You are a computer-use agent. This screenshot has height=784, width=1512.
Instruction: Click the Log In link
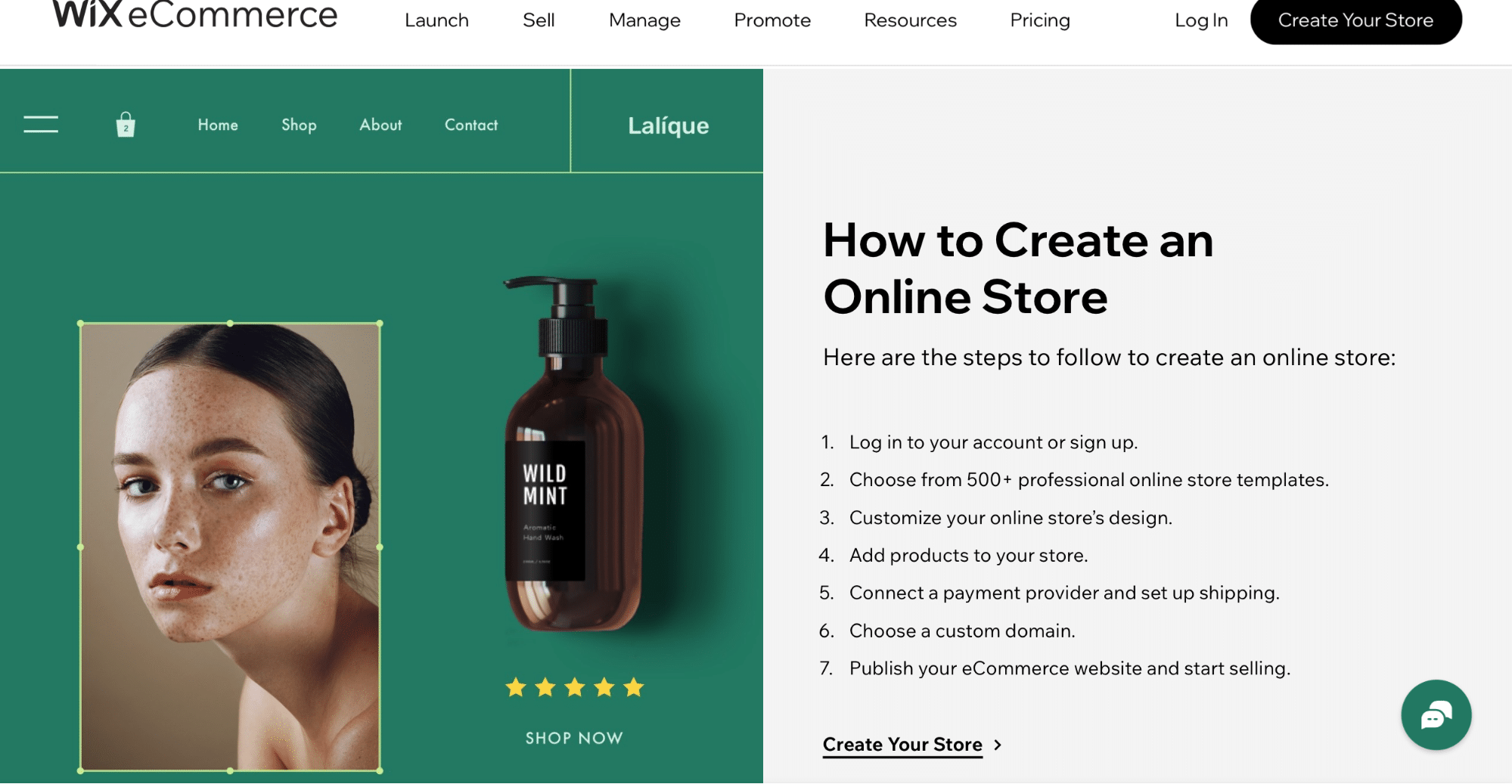click(x=1201, y=20)
